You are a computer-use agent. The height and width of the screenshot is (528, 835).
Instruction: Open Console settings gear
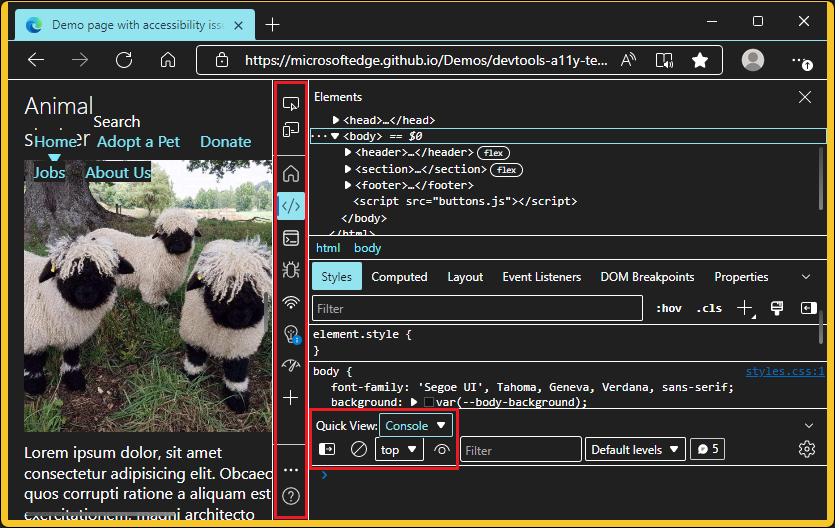tap(807, 449)
